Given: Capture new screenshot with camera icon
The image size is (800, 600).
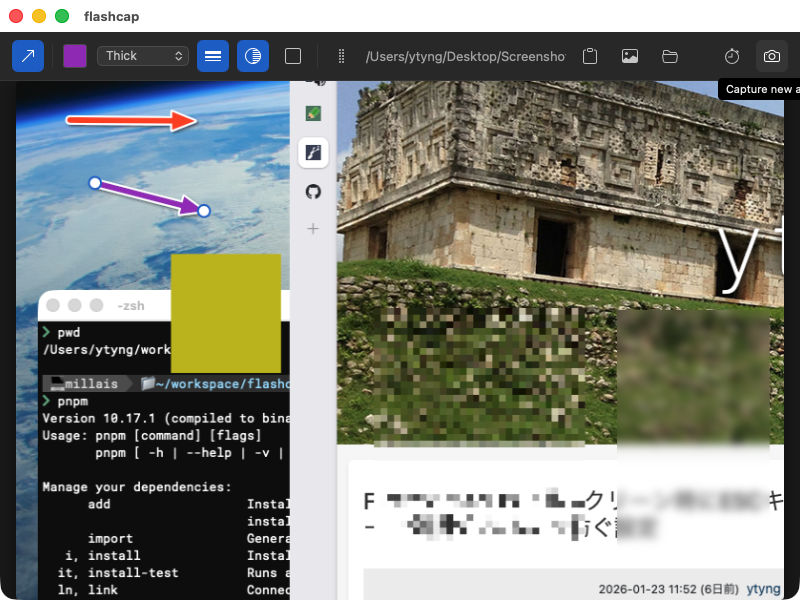Looking at the screenshot, I should coord(772,56).
